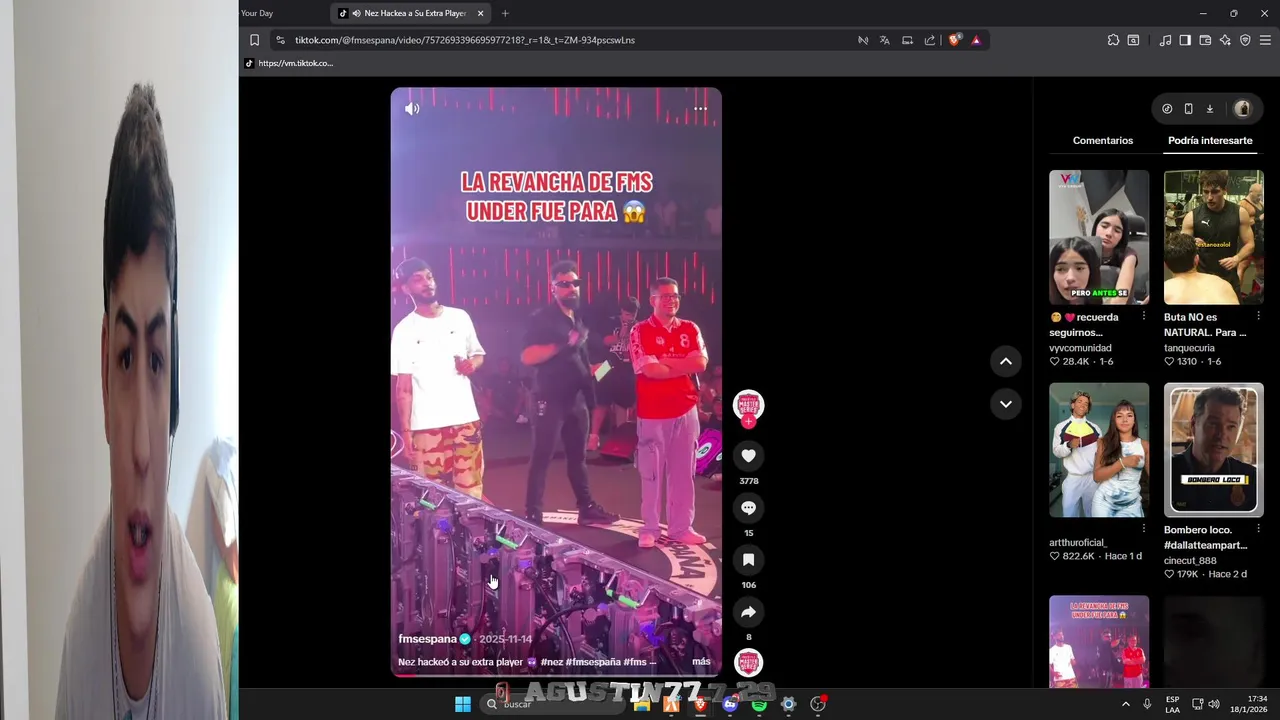Expand caption by clicking 'más'
1280x720 pixels.
point(701,662)
